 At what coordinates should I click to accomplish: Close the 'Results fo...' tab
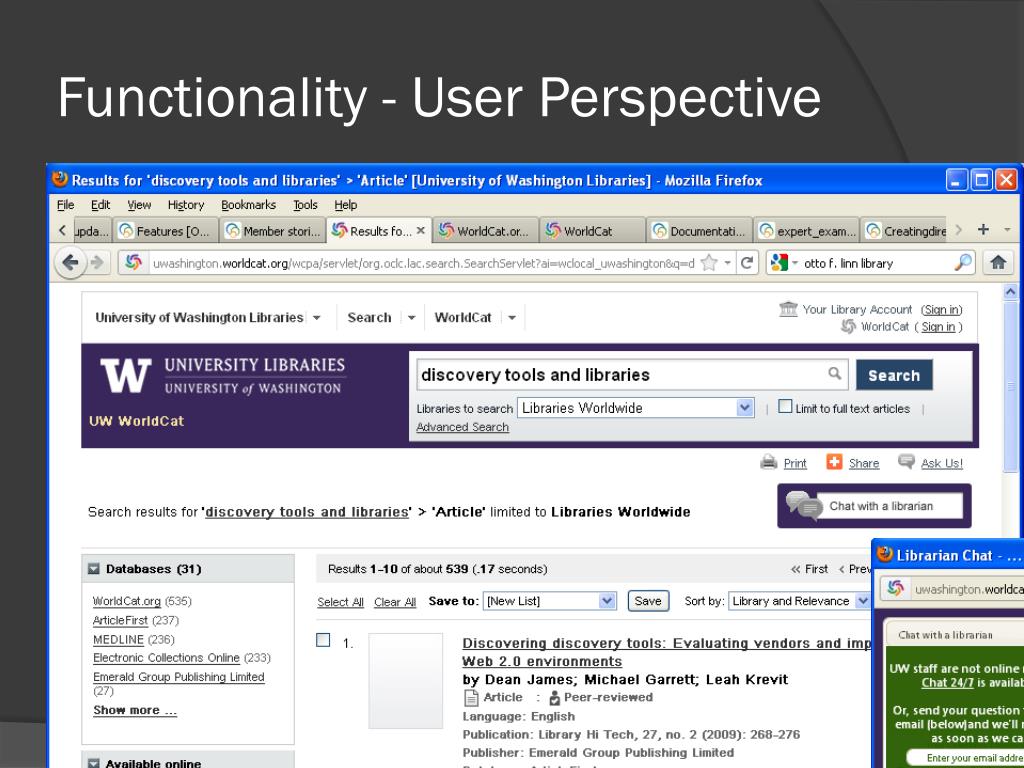(x=421, y=231)
